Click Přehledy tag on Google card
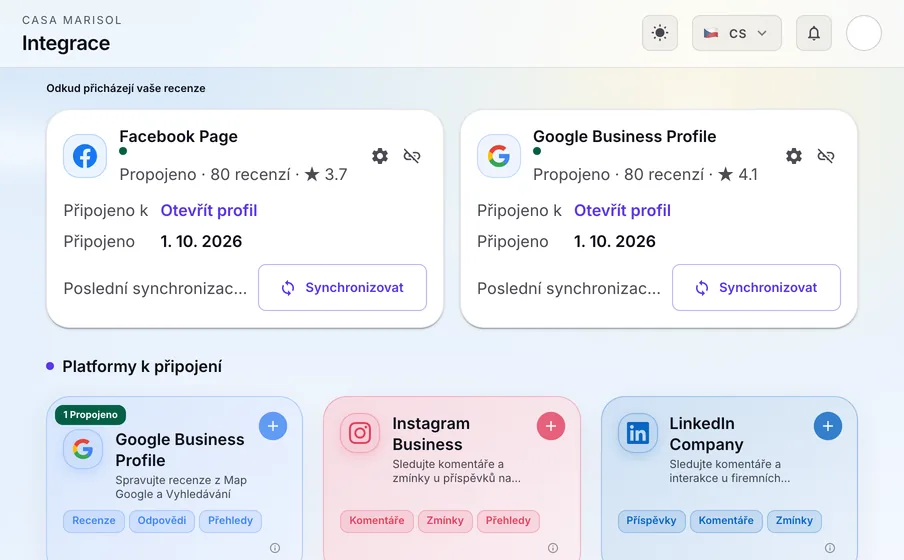 coord(230,520)
